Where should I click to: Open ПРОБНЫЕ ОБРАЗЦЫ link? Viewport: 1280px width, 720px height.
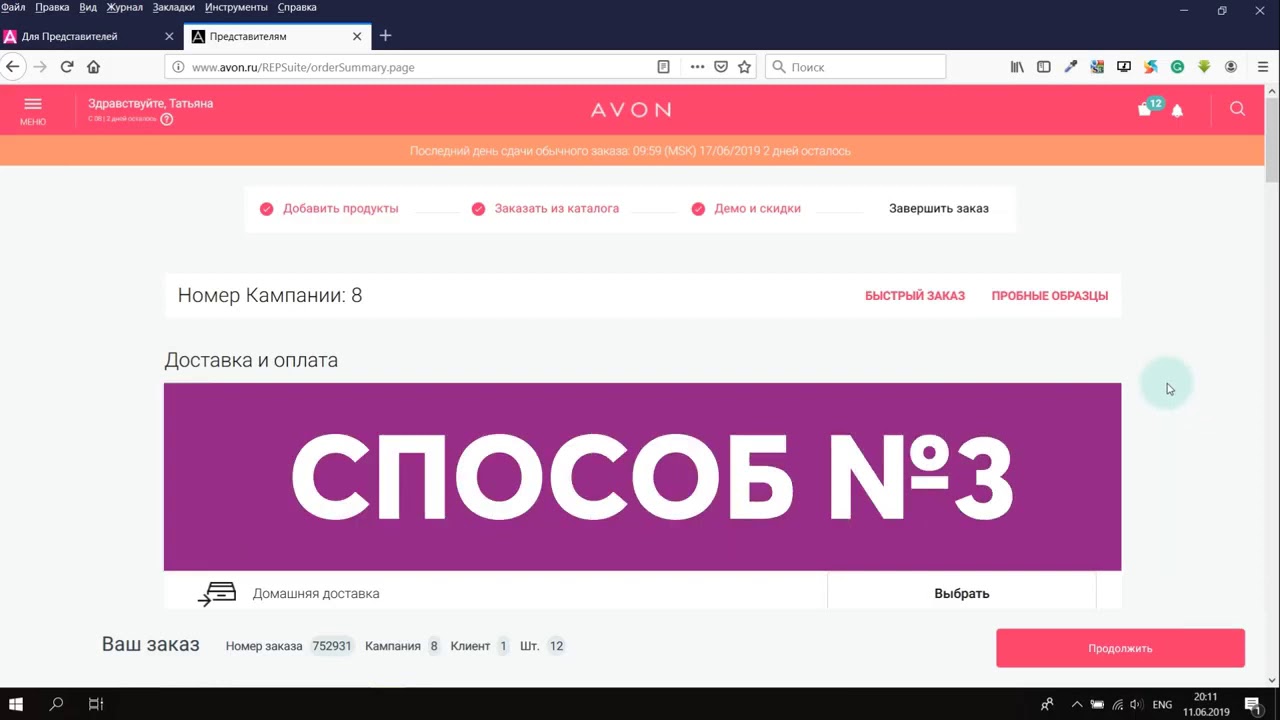click(1050, 296)
